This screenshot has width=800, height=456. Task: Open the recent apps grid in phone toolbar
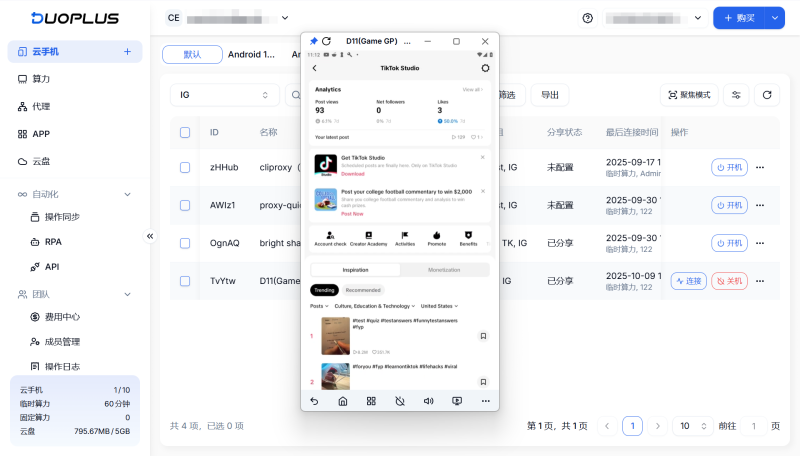(x=371, y=401)
